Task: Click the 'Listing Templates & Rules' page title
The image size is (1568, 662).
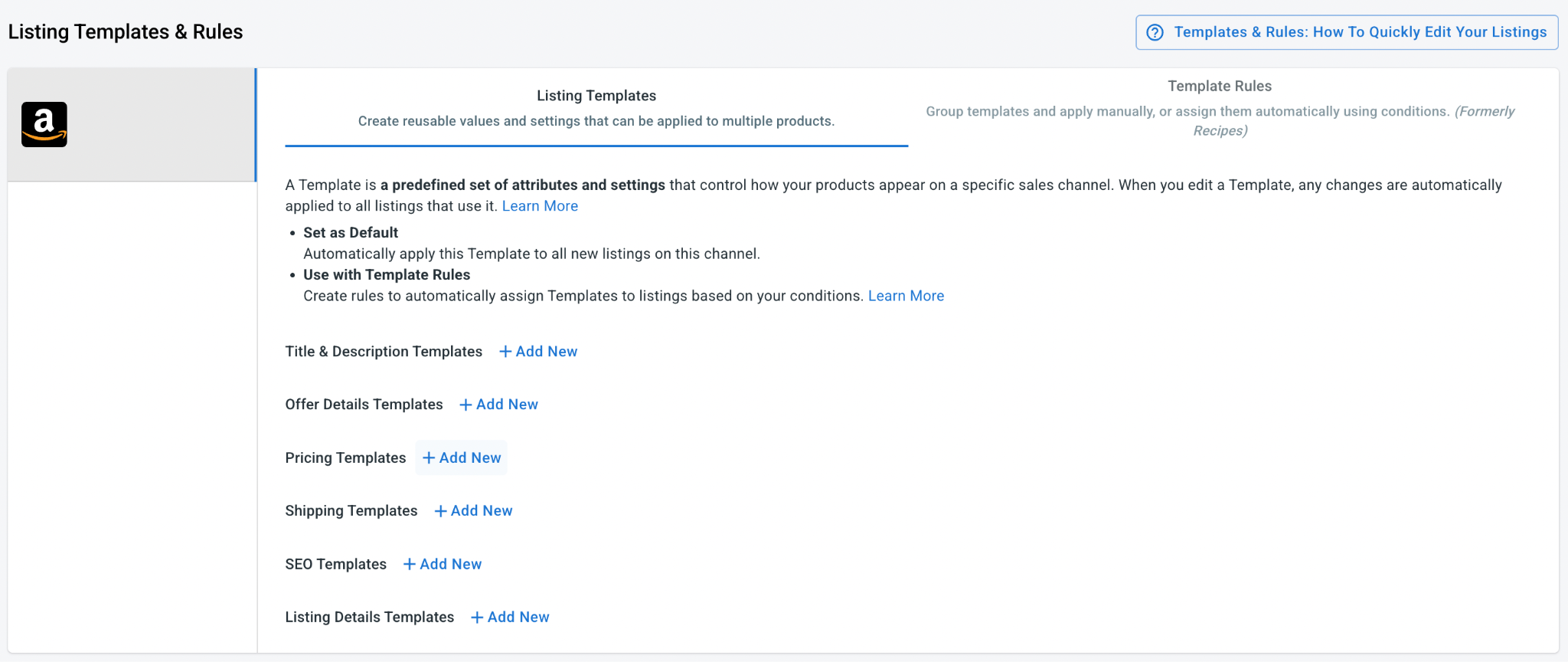Action: click(x=126, y=32)
